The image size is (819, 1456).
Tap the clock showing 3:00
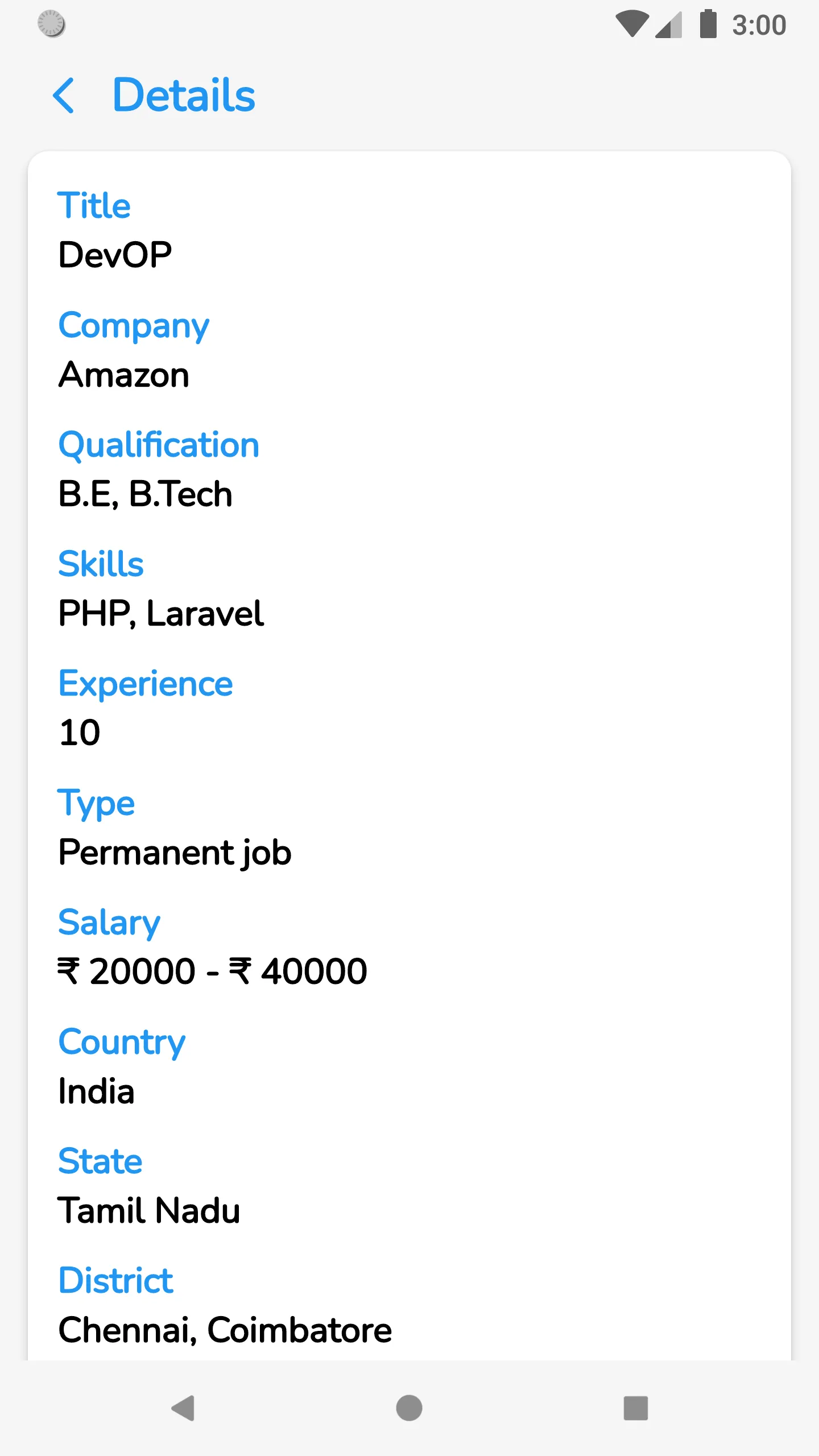click(759, 25)
